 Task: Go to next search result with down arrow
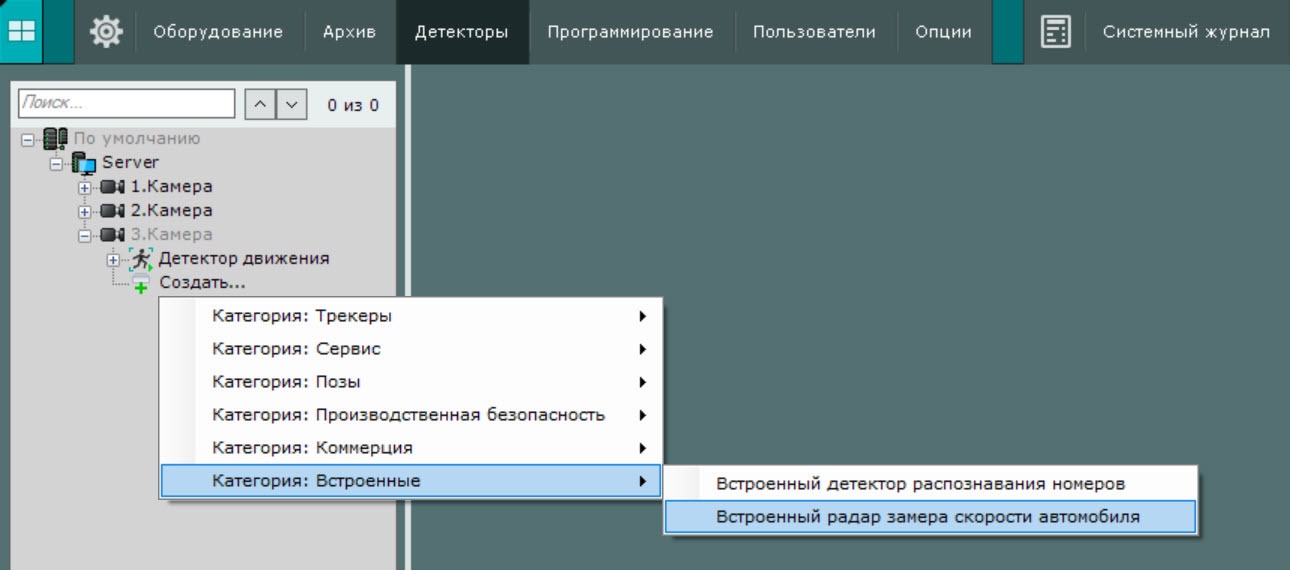290,104
